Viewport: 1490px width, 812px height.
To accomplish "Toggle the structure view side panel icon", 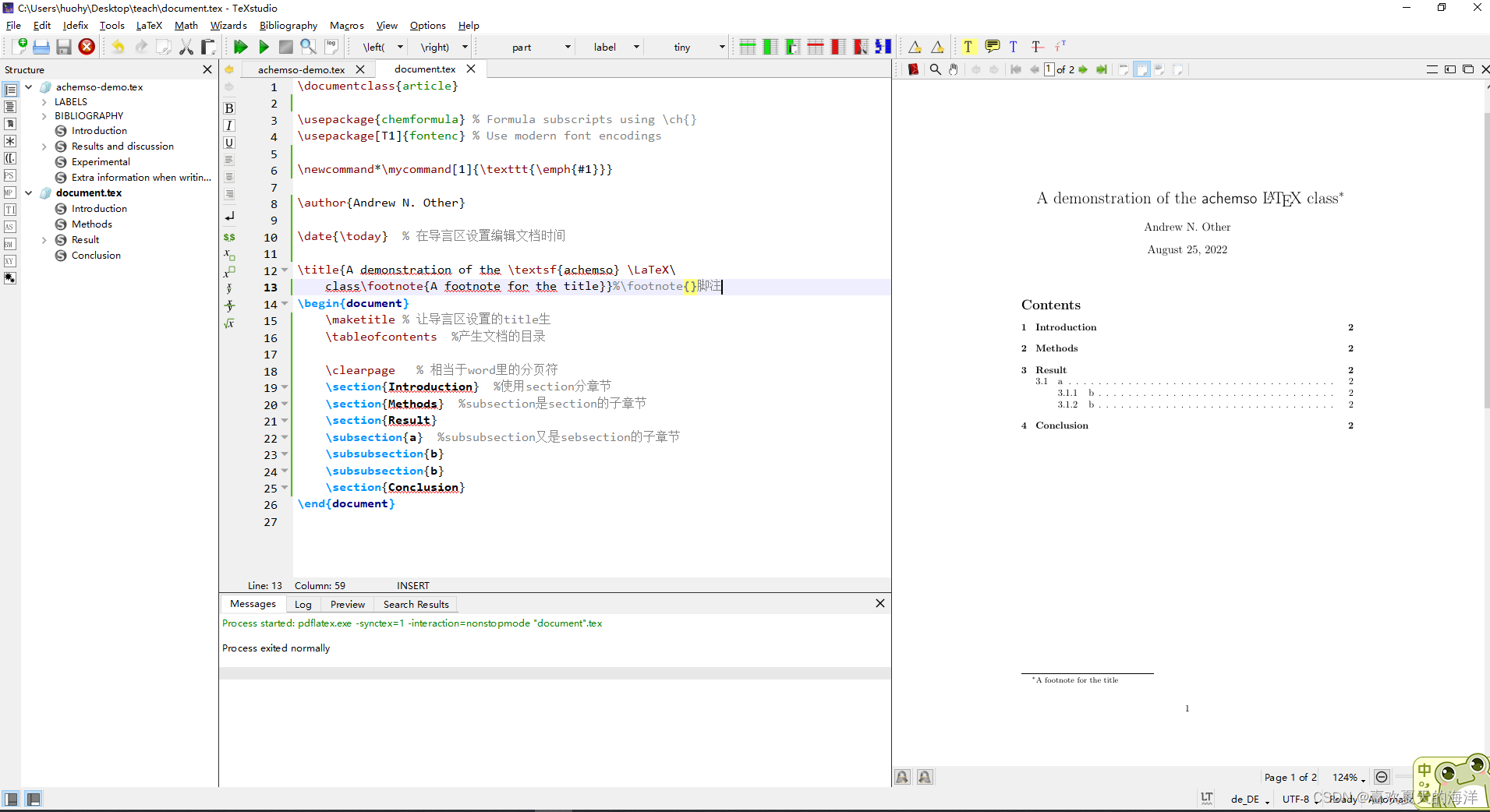I will [x=10, y=90].
